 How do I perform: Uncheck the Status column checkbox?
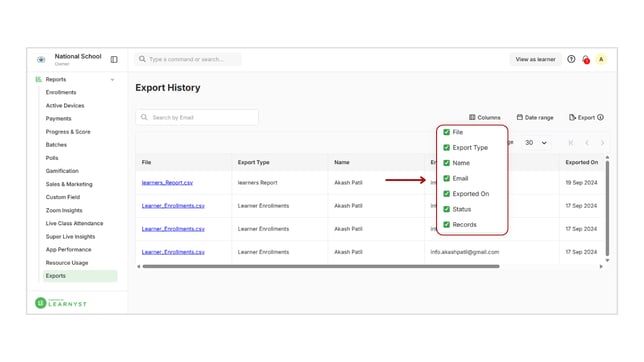[446, 209]
